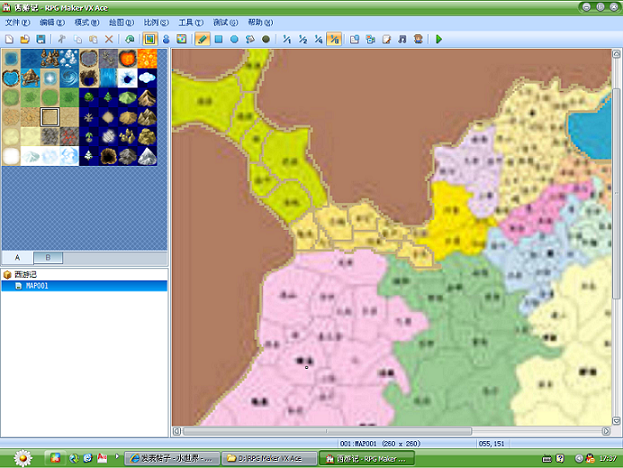Pick the whirlpool water tile in palette

[70, 78]
